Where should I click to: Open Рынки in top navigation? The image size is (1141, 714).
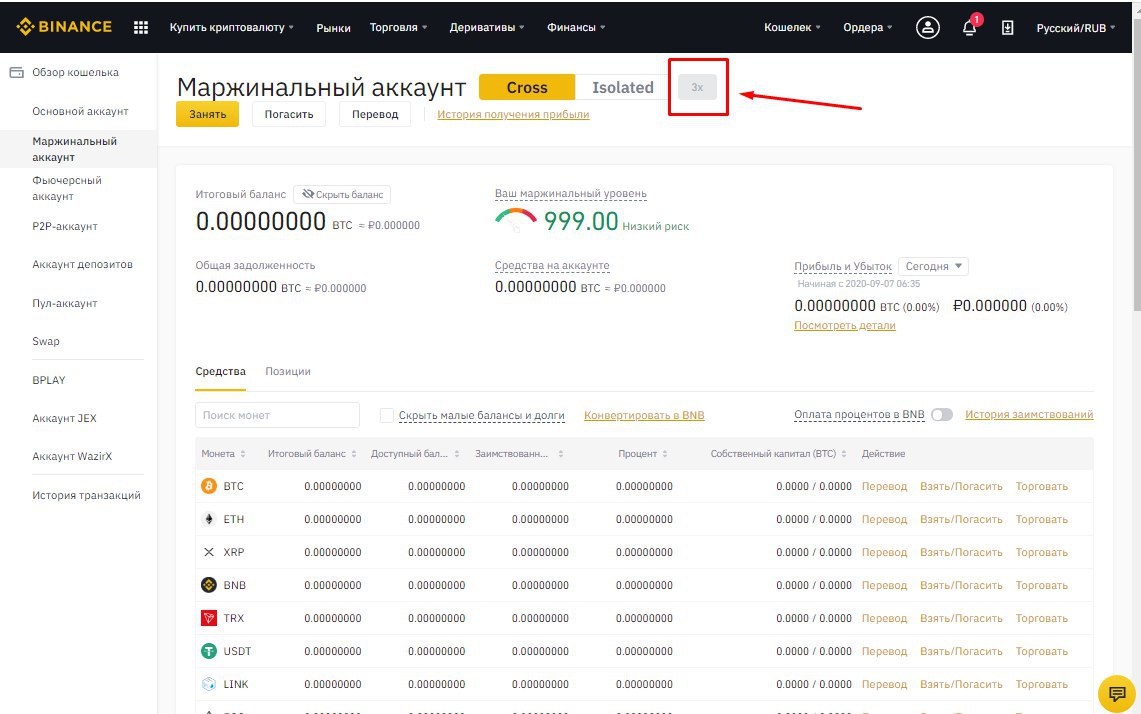point(333,28)
